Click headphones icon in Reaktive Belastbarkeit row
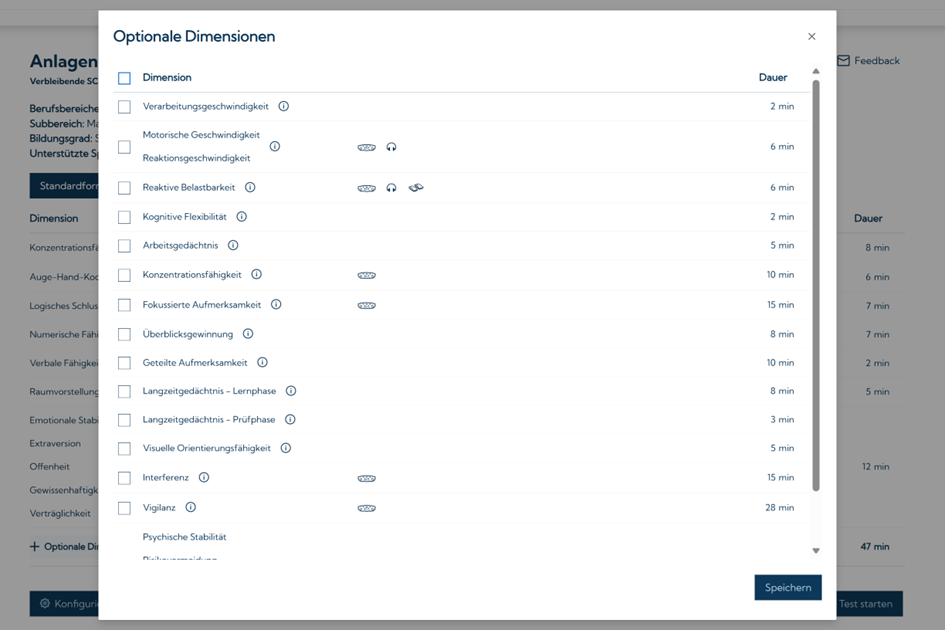The width and height of the screenshot is (945, 630). [x=391, y=187]
